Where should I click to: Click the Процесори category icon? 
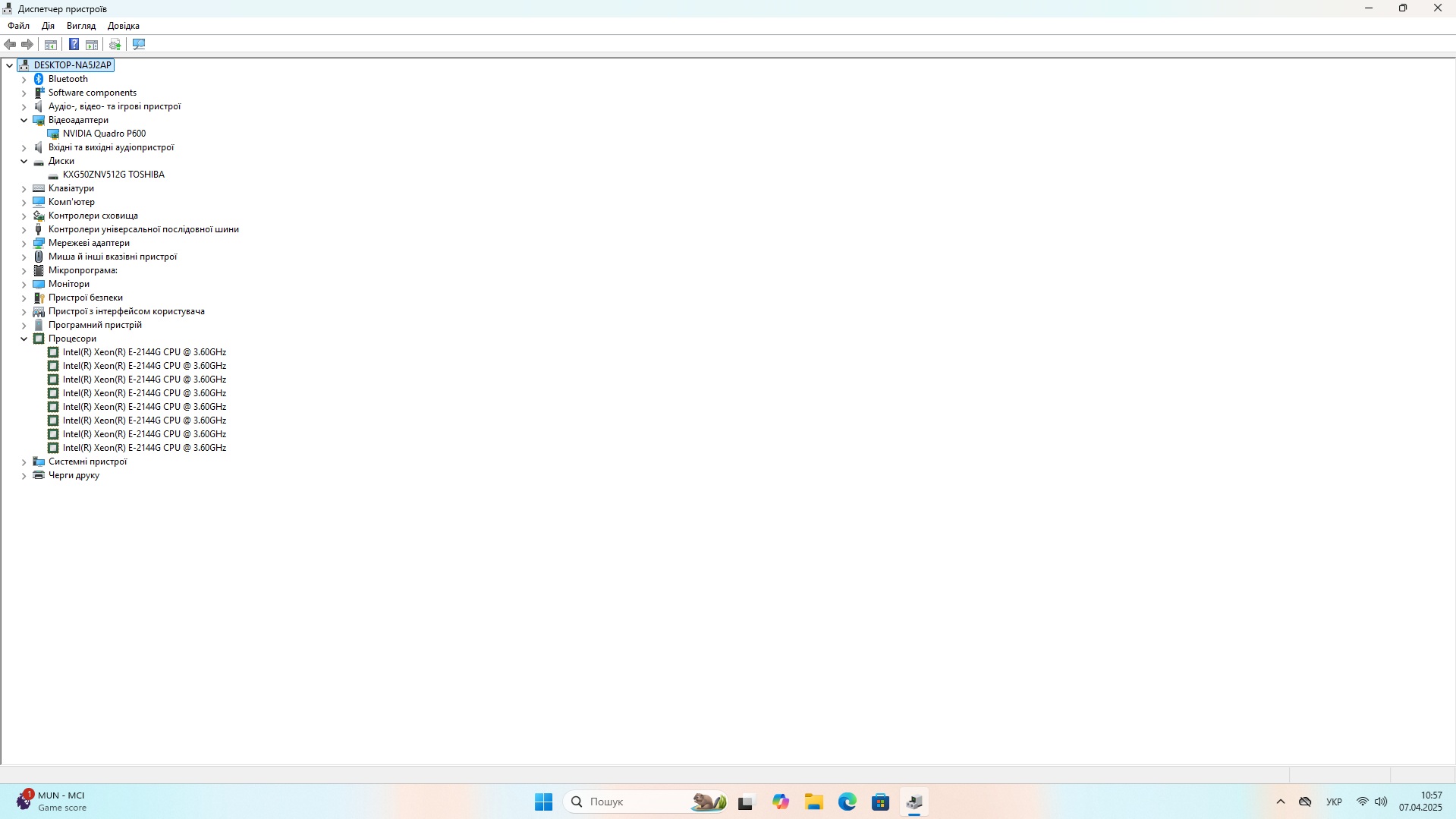tap(39, 339)
